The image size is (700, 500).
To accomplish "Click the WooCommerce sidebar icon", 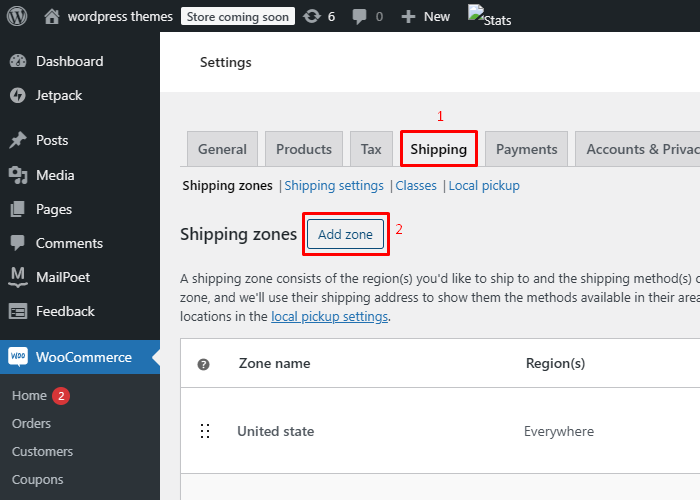I will coord(18,357).
